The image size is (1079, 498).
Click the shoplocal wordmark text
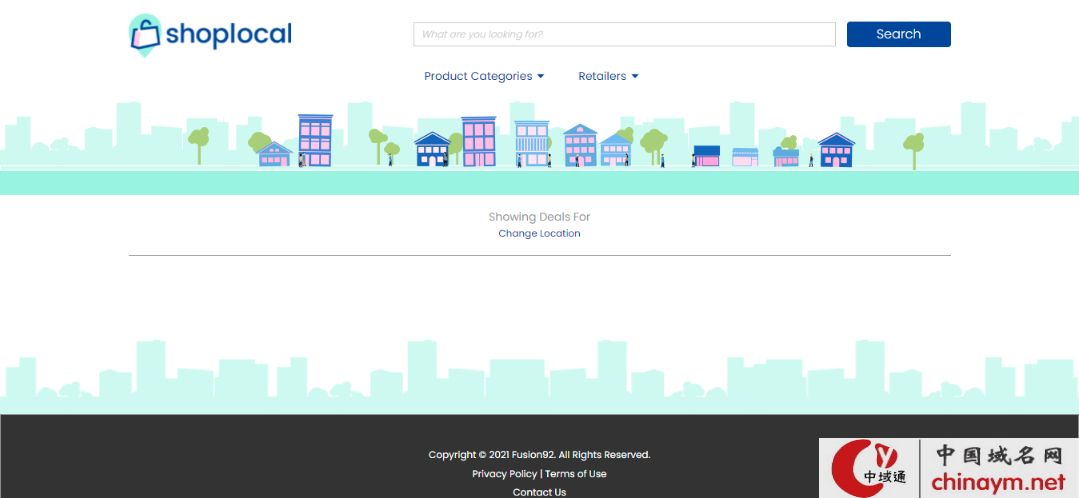pyautogui.click(x=228, y=34)
